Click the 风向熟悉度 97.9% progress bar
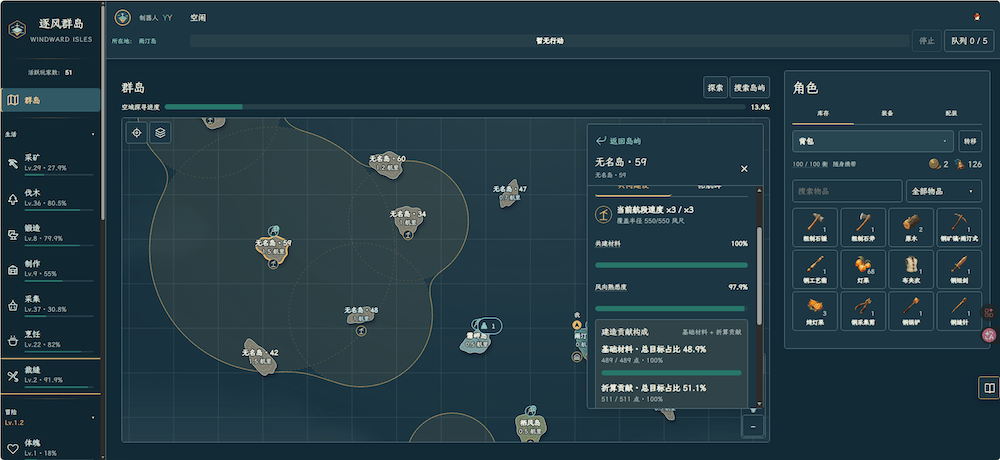 (671, 309)
